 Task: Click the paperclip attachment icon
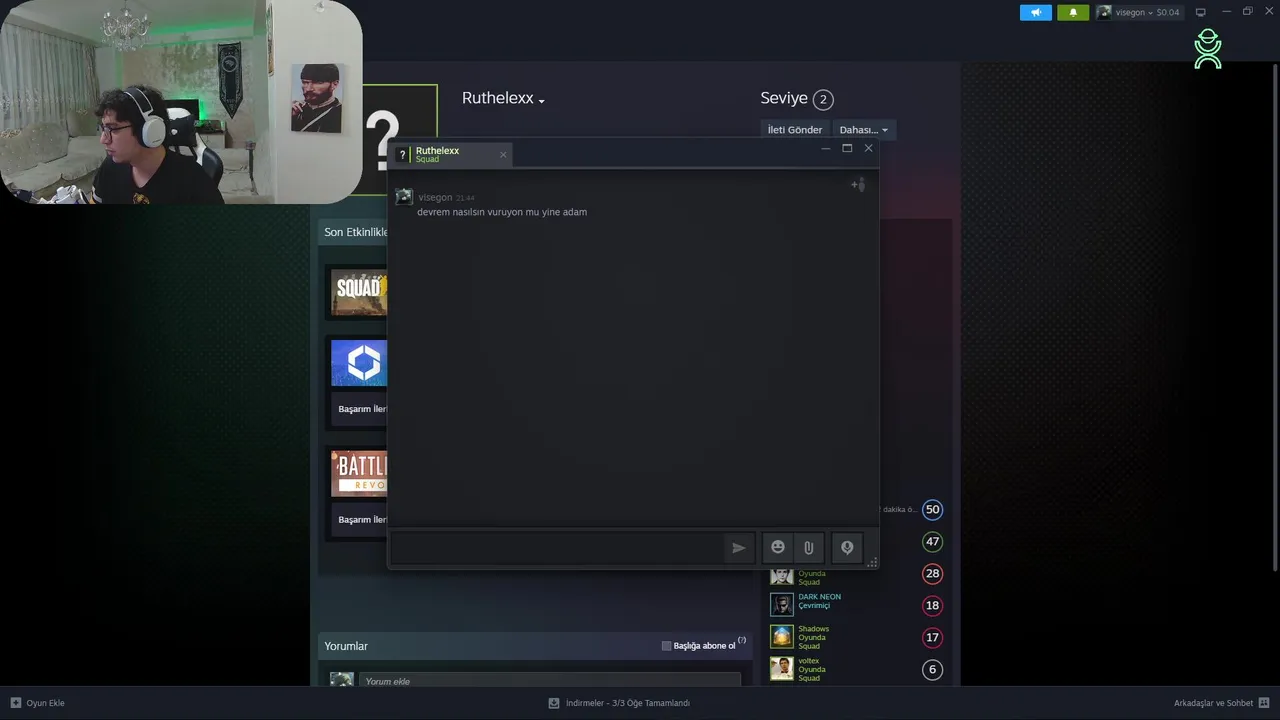tap(809, 547)
